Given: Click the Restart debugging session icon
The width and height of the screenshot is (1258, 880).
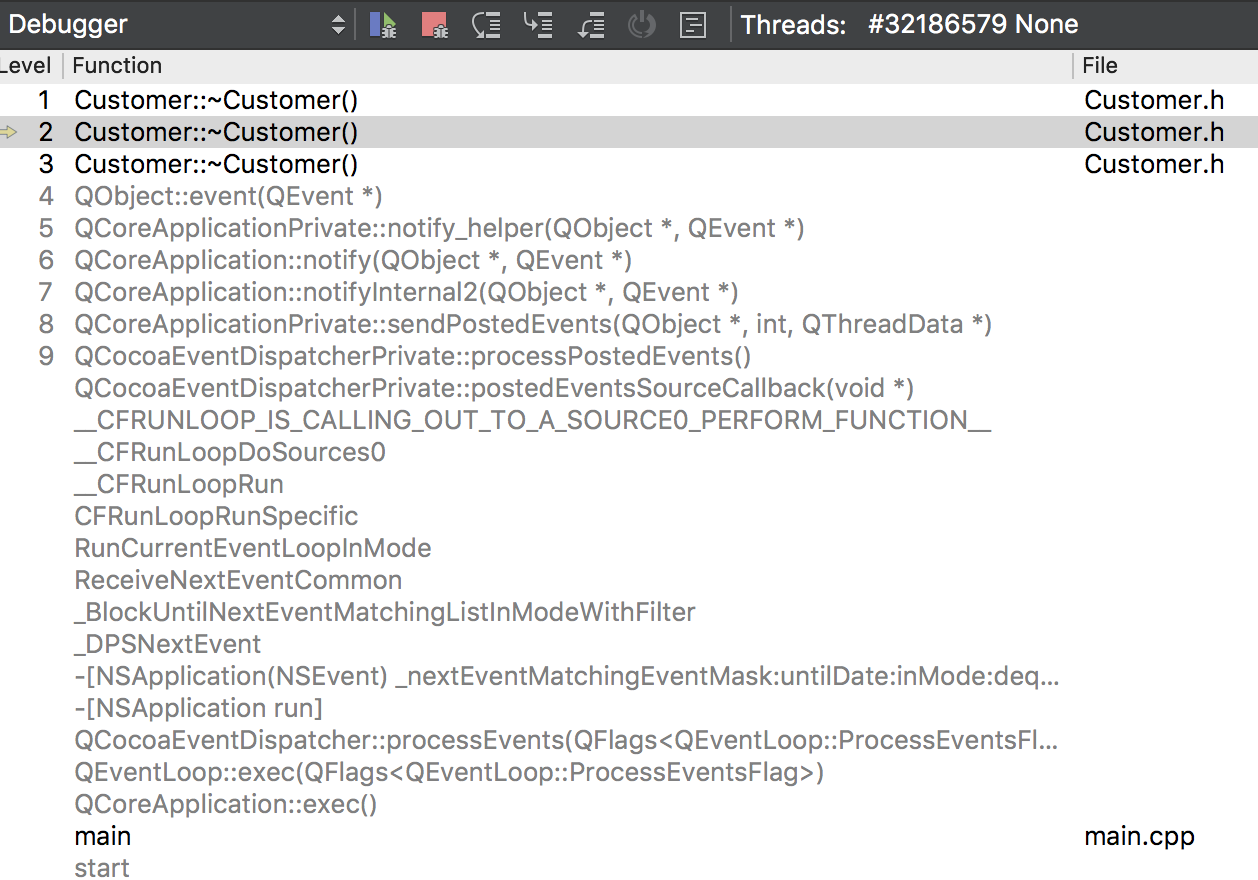Looking at the screenshot, I should (x=641, y=25).
